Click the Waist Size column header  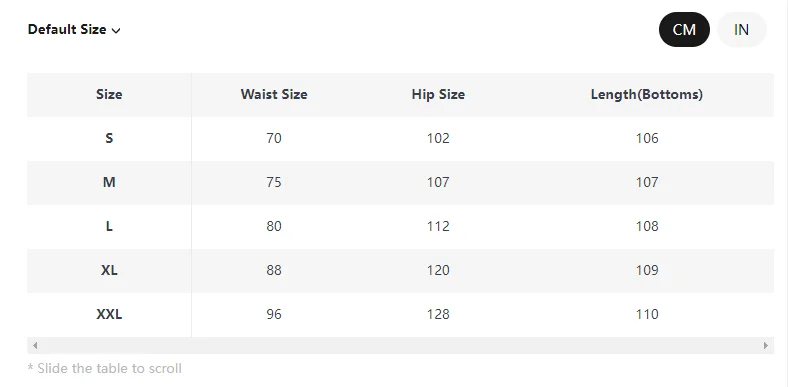pos(274,94)
